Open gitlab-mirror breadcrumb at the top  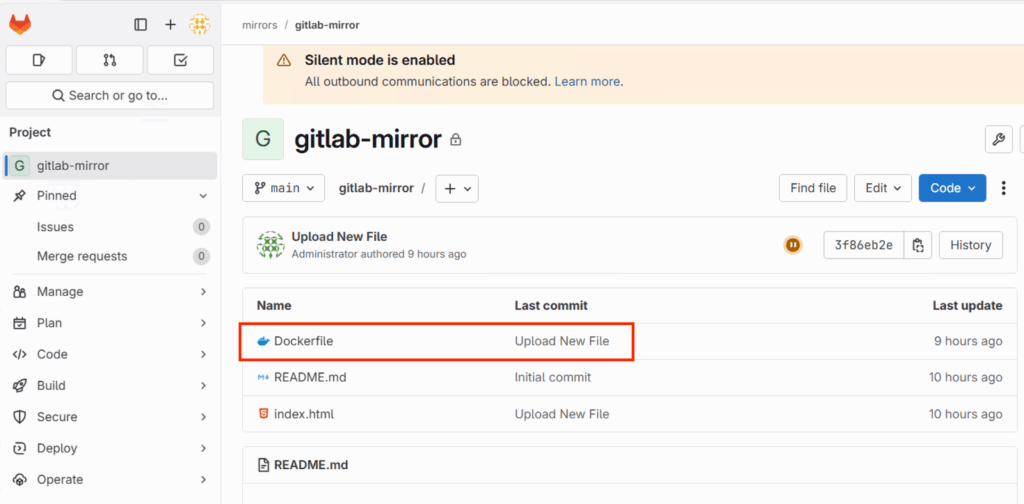(327, 25)
